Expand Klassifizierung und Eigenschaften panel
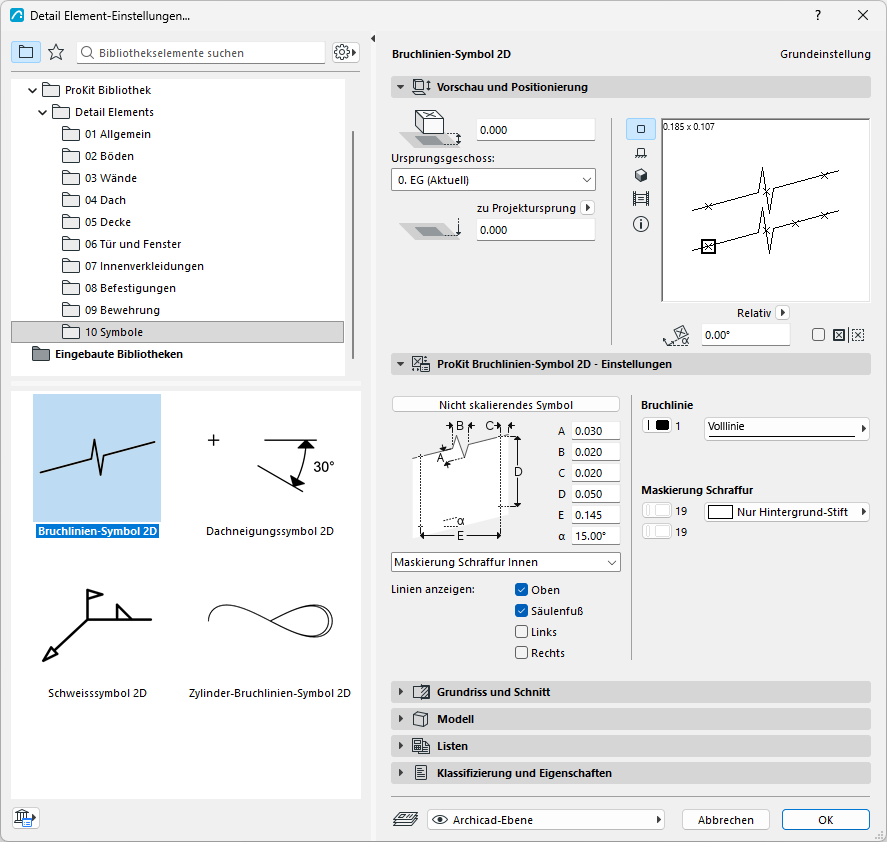The image size is (887, 842). pyautogui.click(x=631, y=773)
